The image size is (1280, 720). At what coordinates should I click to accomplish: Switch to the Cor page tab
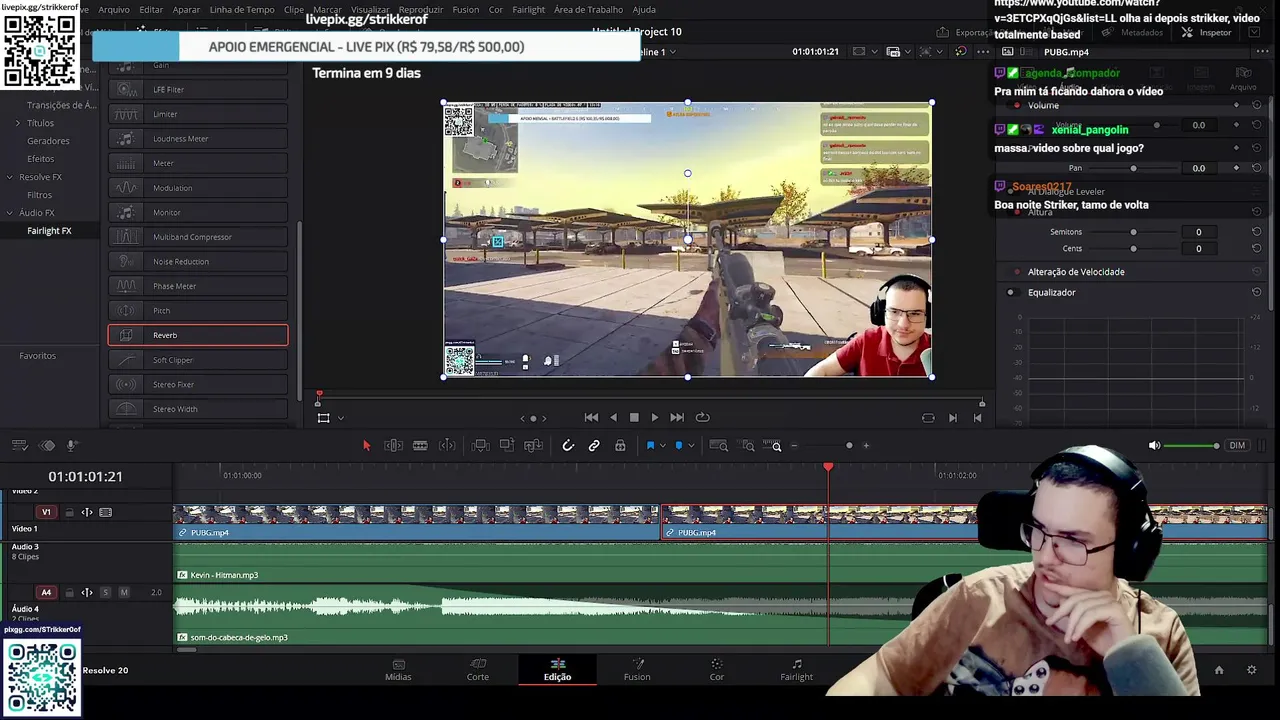tap(717, 670)
